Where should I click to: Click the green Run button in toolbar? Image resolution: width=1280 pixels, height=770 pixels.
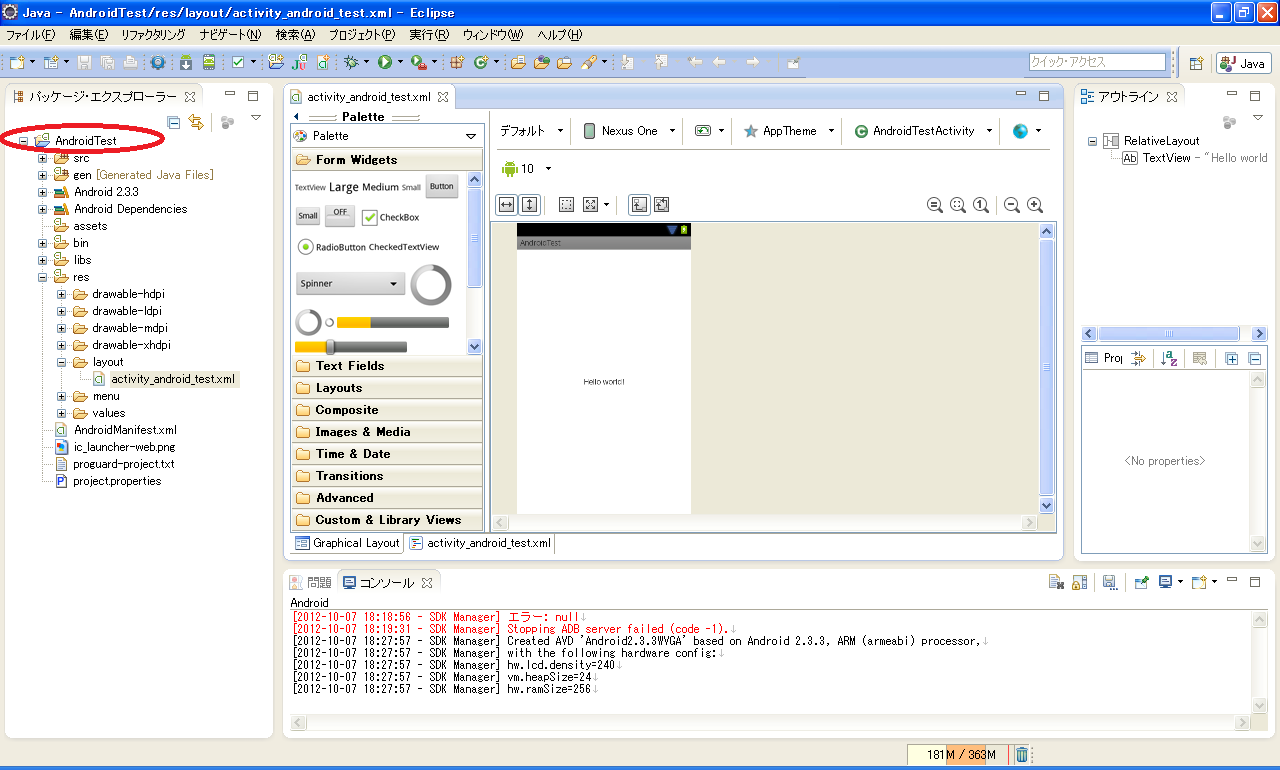(385, 62)
